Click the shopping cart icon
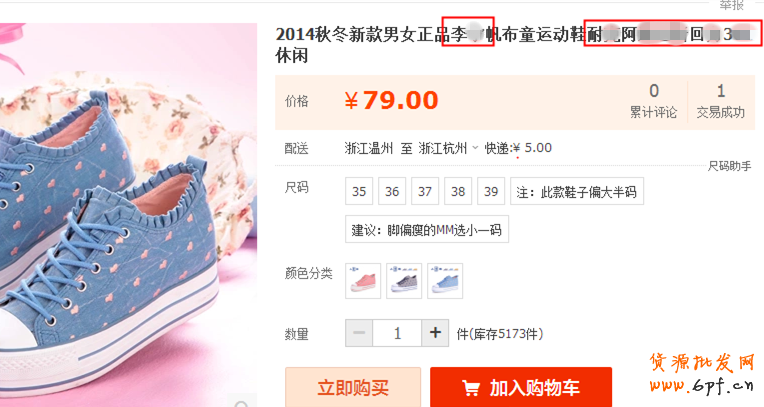This screenshot has width=764, height=407. pos(471,388)
